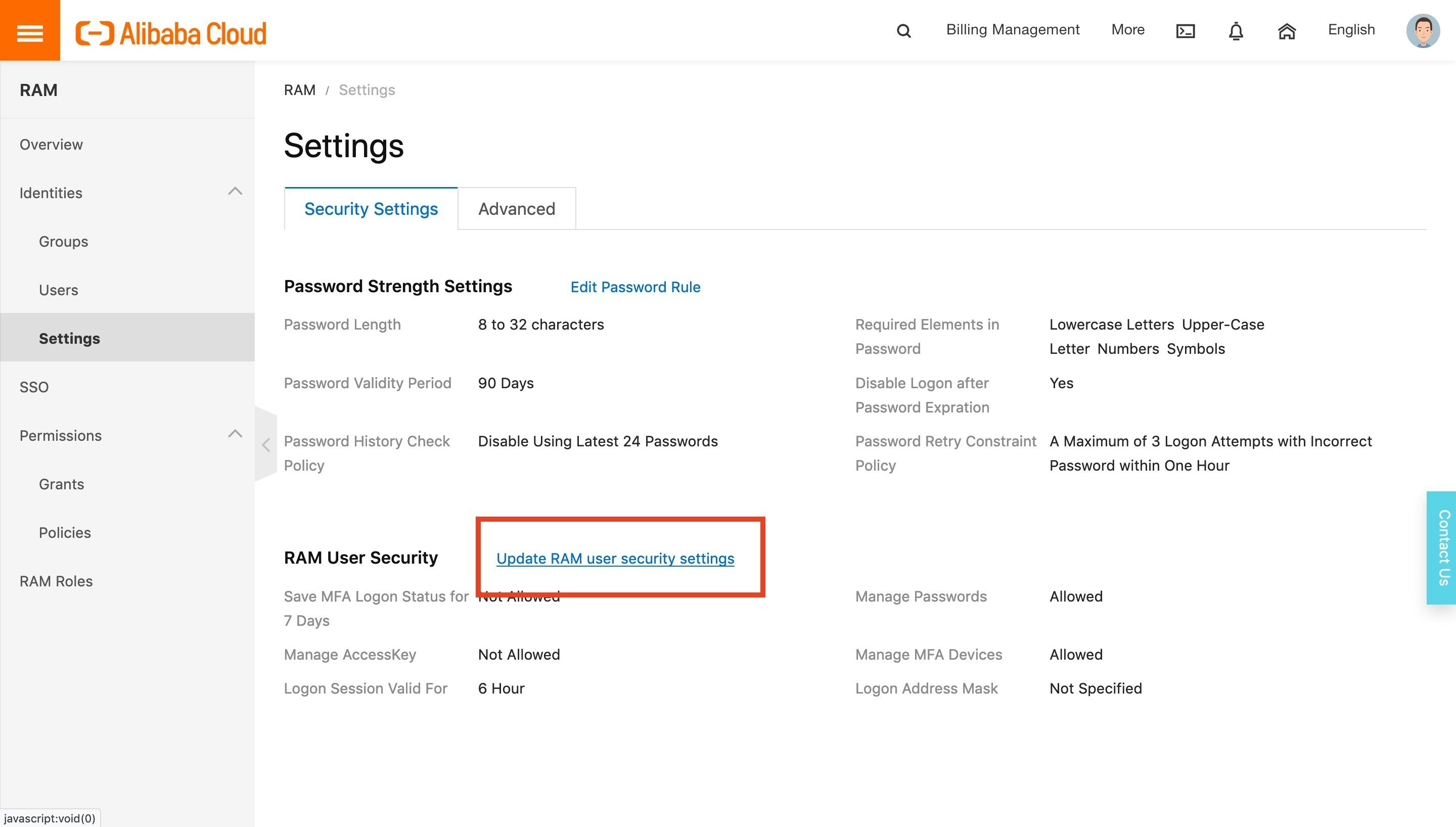1456x827 pixels.
Task: Open the notifications bell
Action: (x=1236, y=31)
